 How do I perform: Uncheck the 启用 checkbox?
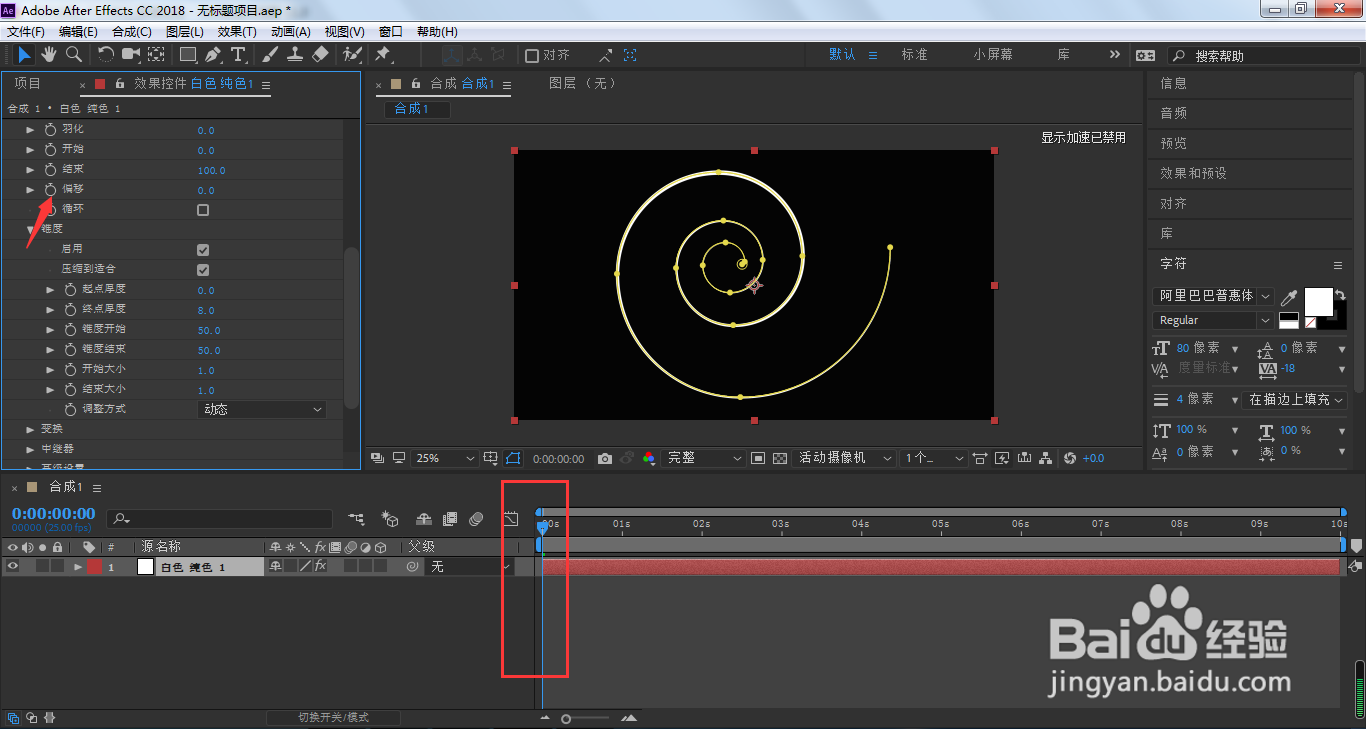coord(203,250)
